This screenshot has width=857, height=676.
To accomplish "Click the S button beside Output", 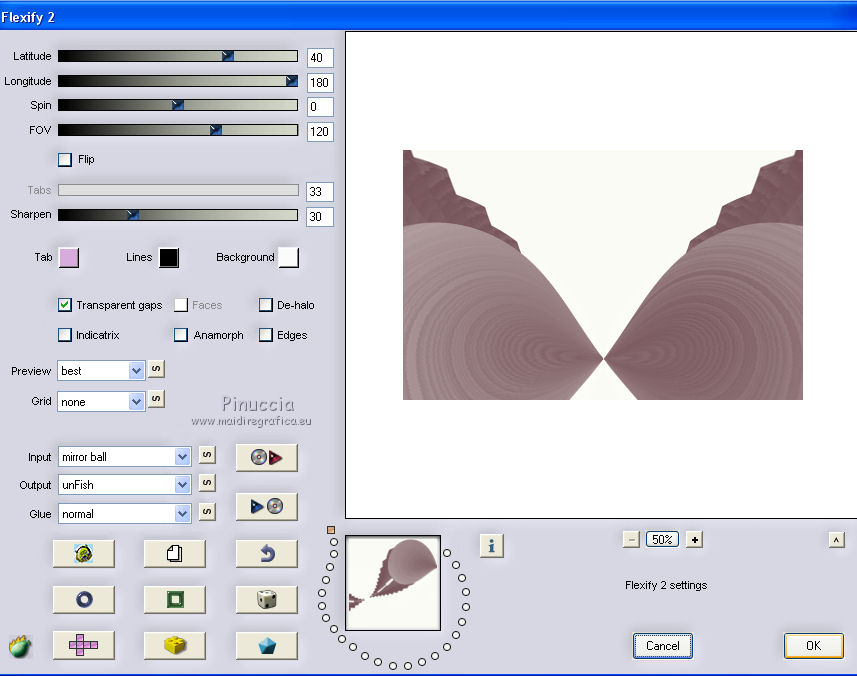I will coord(207,483).
